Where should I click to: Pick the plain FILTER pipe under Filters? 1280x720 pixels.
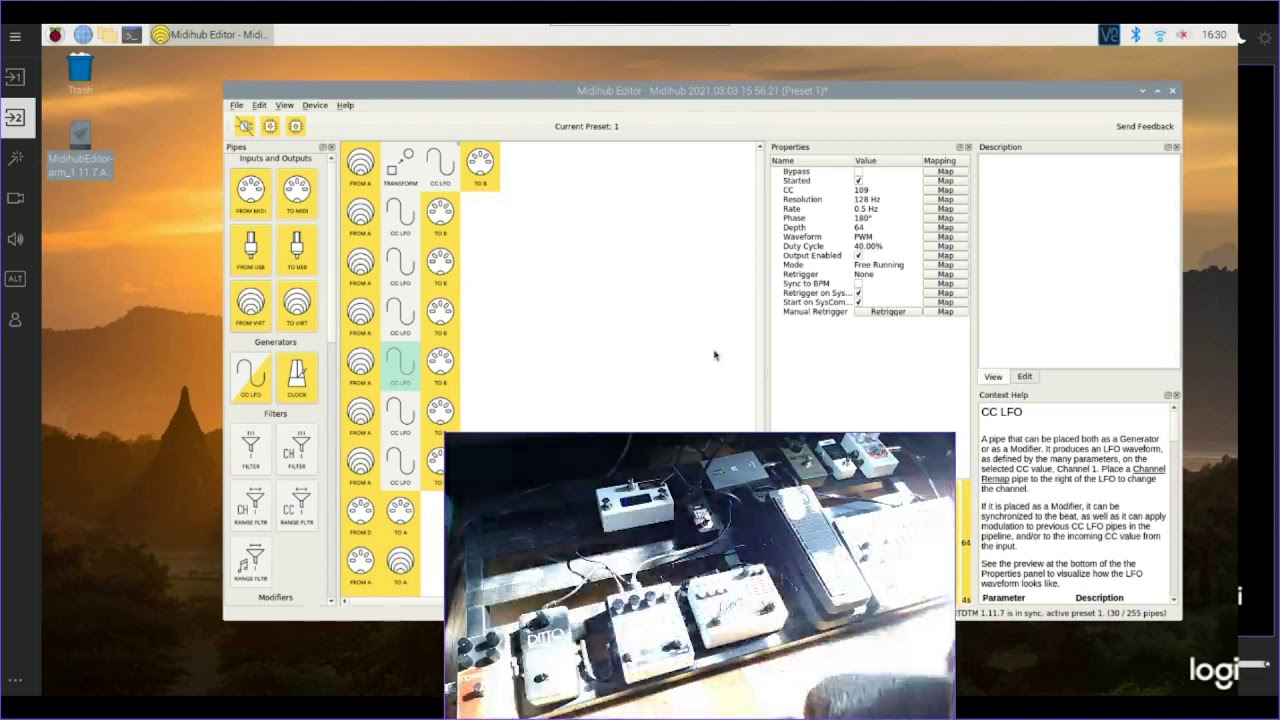[251, 449]
